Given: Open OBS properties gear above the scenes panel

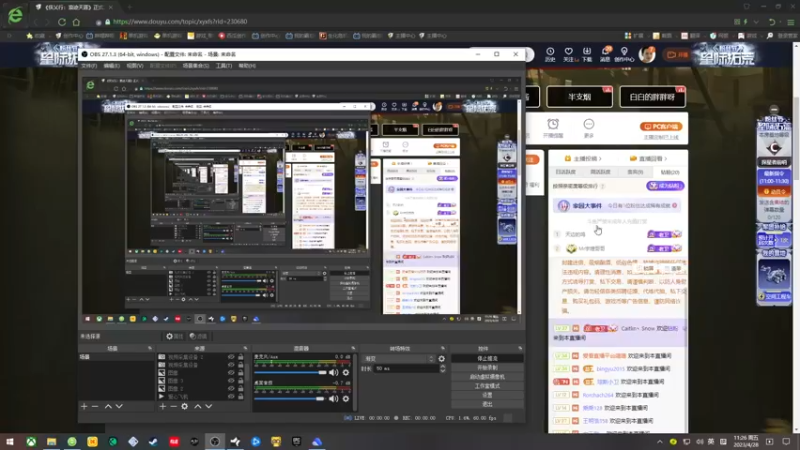Looking at the screenshot, I should (174, 336).
